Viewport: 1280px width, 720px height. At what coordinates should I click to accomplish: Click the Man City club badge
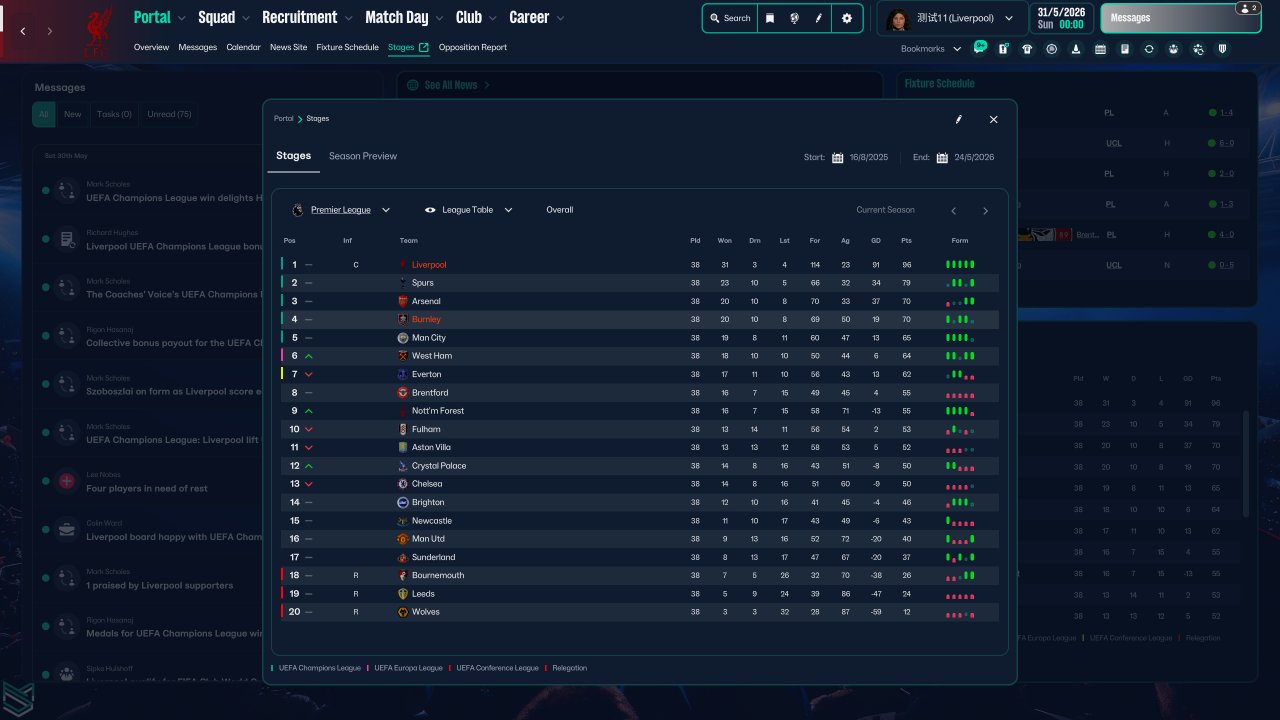403,338
